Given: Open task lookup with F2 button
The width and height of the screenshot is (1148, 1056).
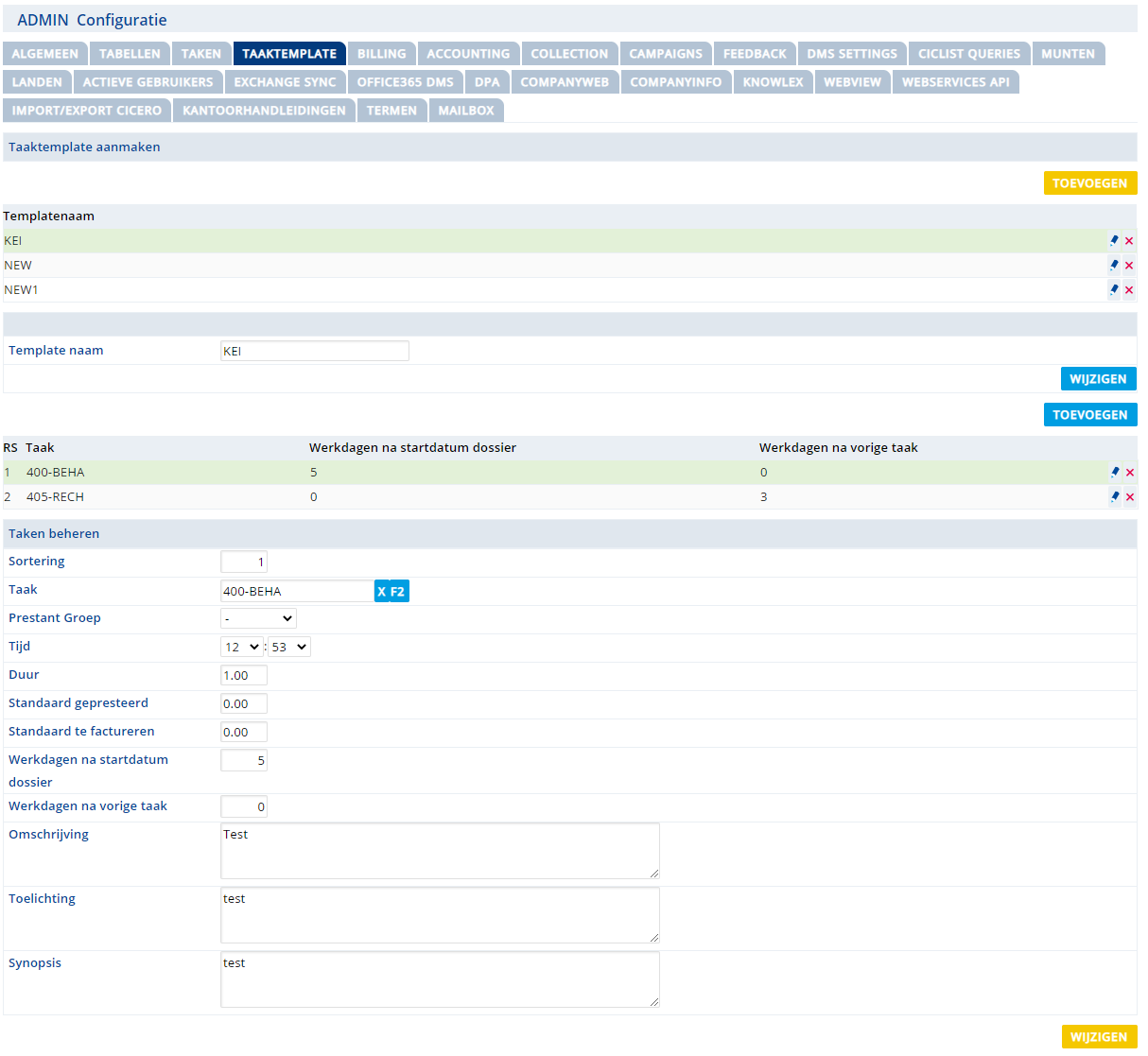Looking at the screenshot, I should [398, 592].
